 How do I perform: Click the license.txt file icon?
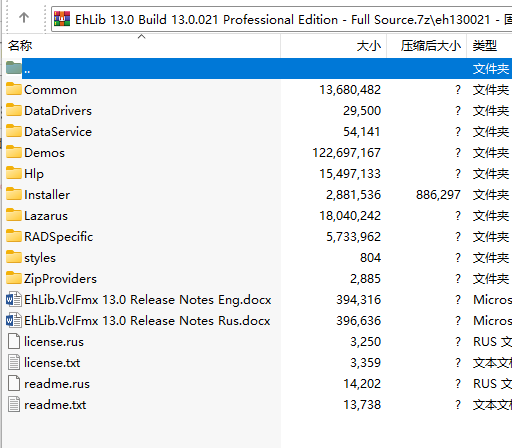point(14,362)
